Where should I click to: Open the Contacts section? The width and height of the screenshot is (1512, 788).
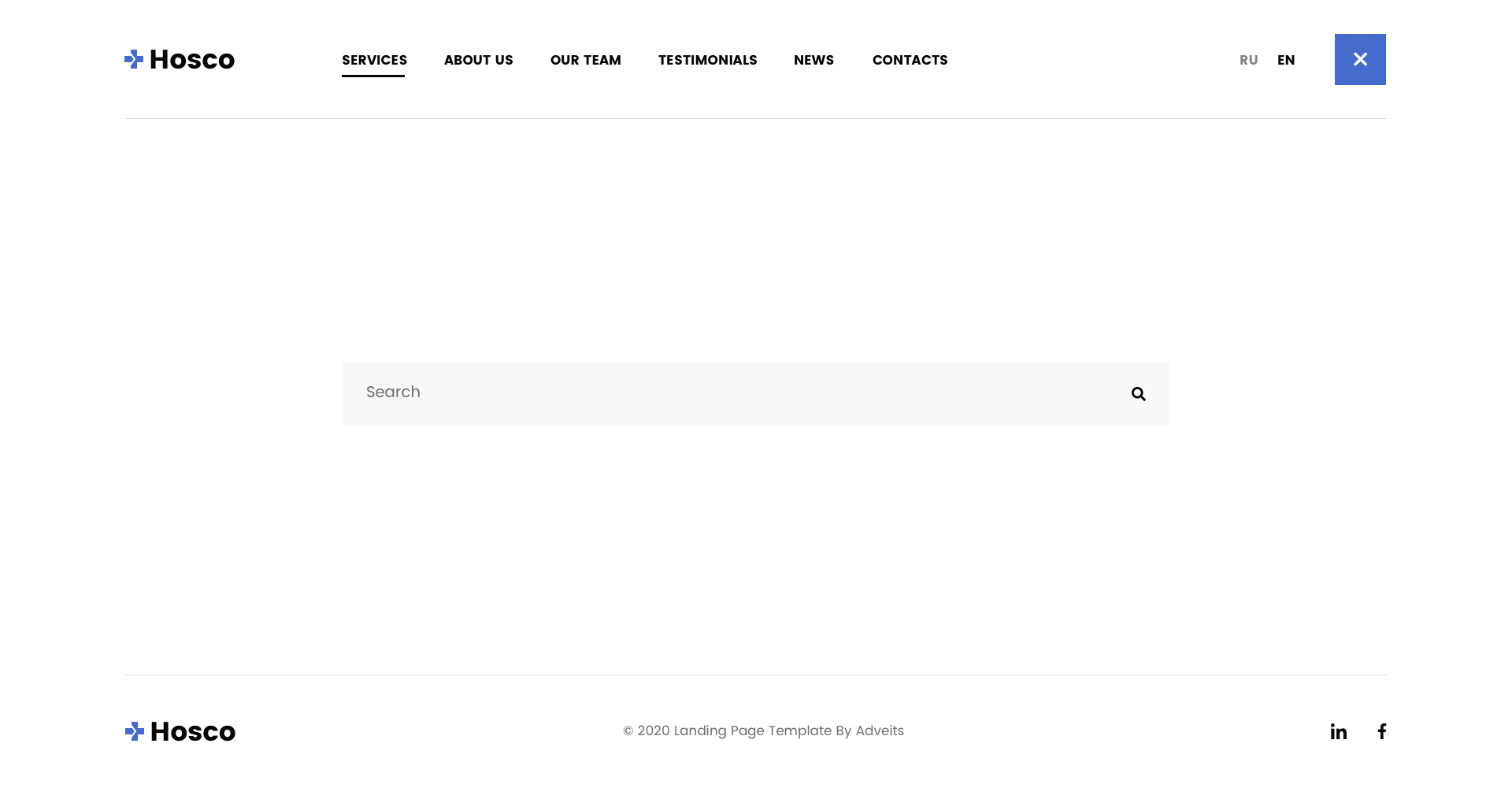910,60
